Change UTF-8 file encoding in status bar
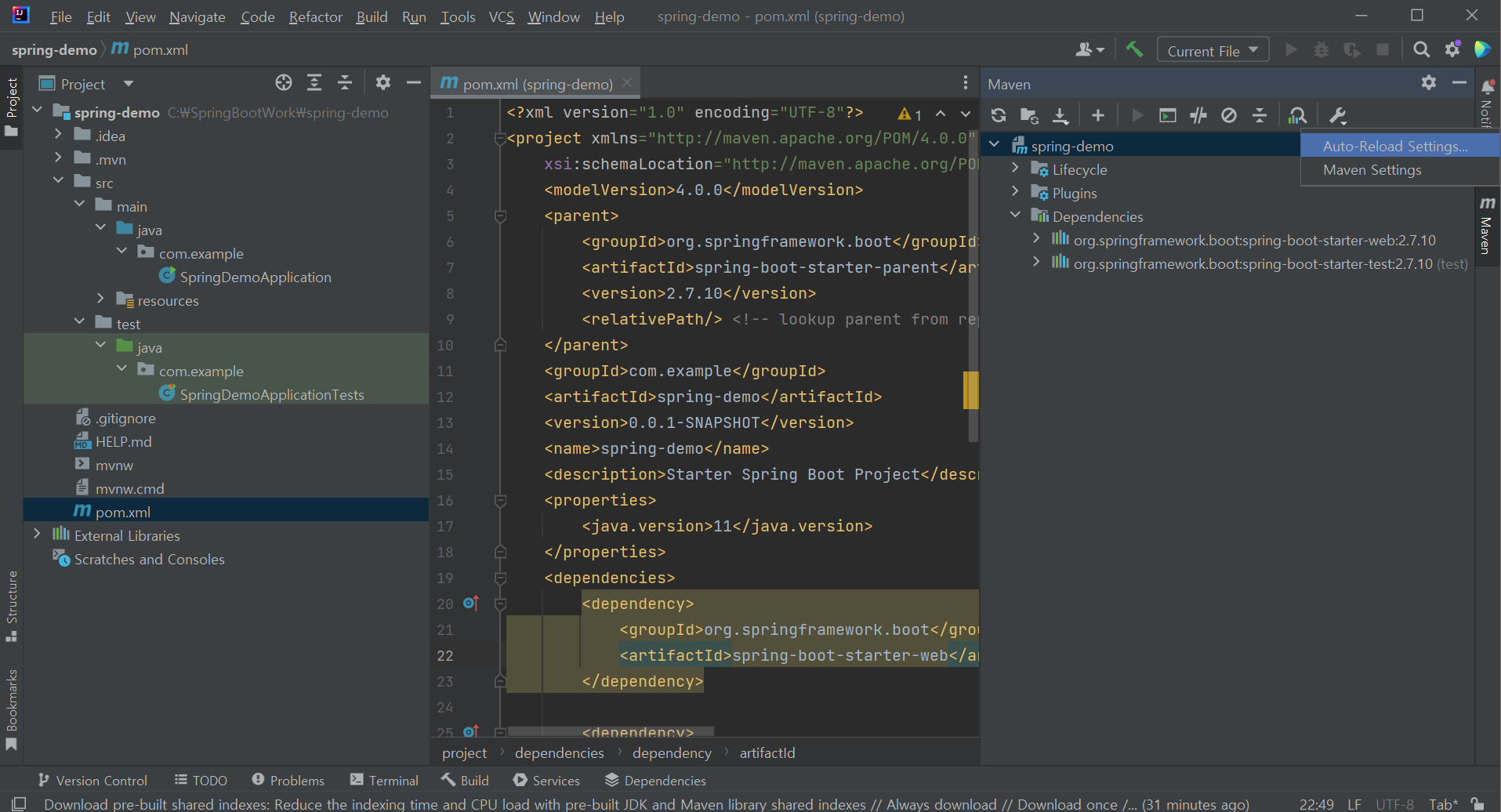Image resolution: width=1501 pixels, height=812 pixels. click(1394, 804)
